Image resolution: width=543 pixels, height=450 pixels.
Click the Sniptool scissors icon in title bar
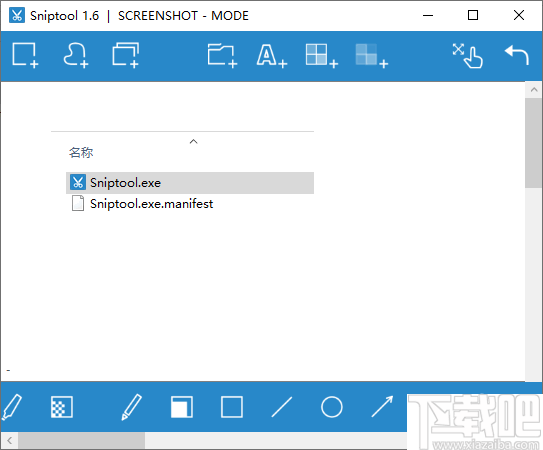coord(17,16)
